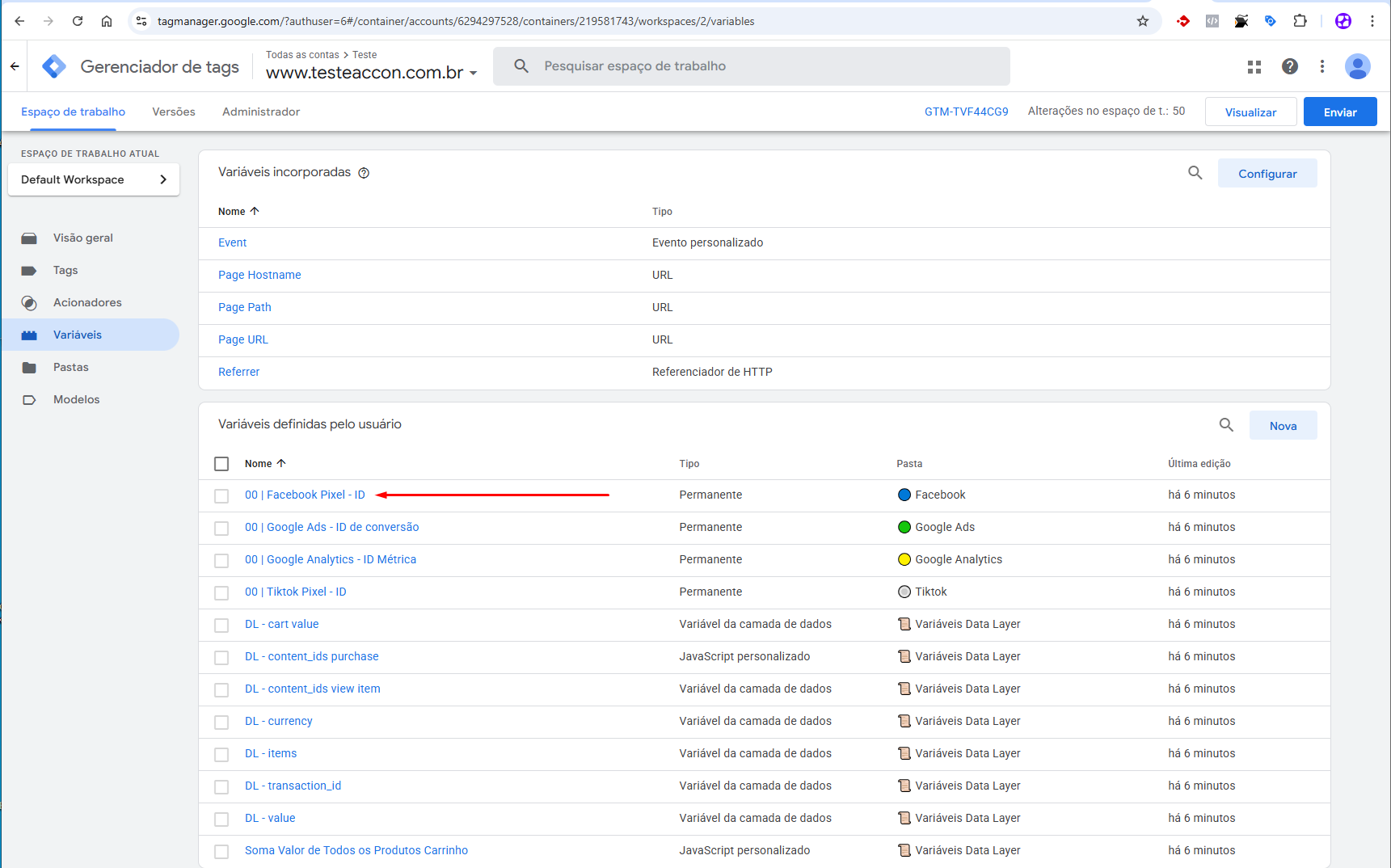
Task: Click Nova to create a variable
Action: (1283, 425)
